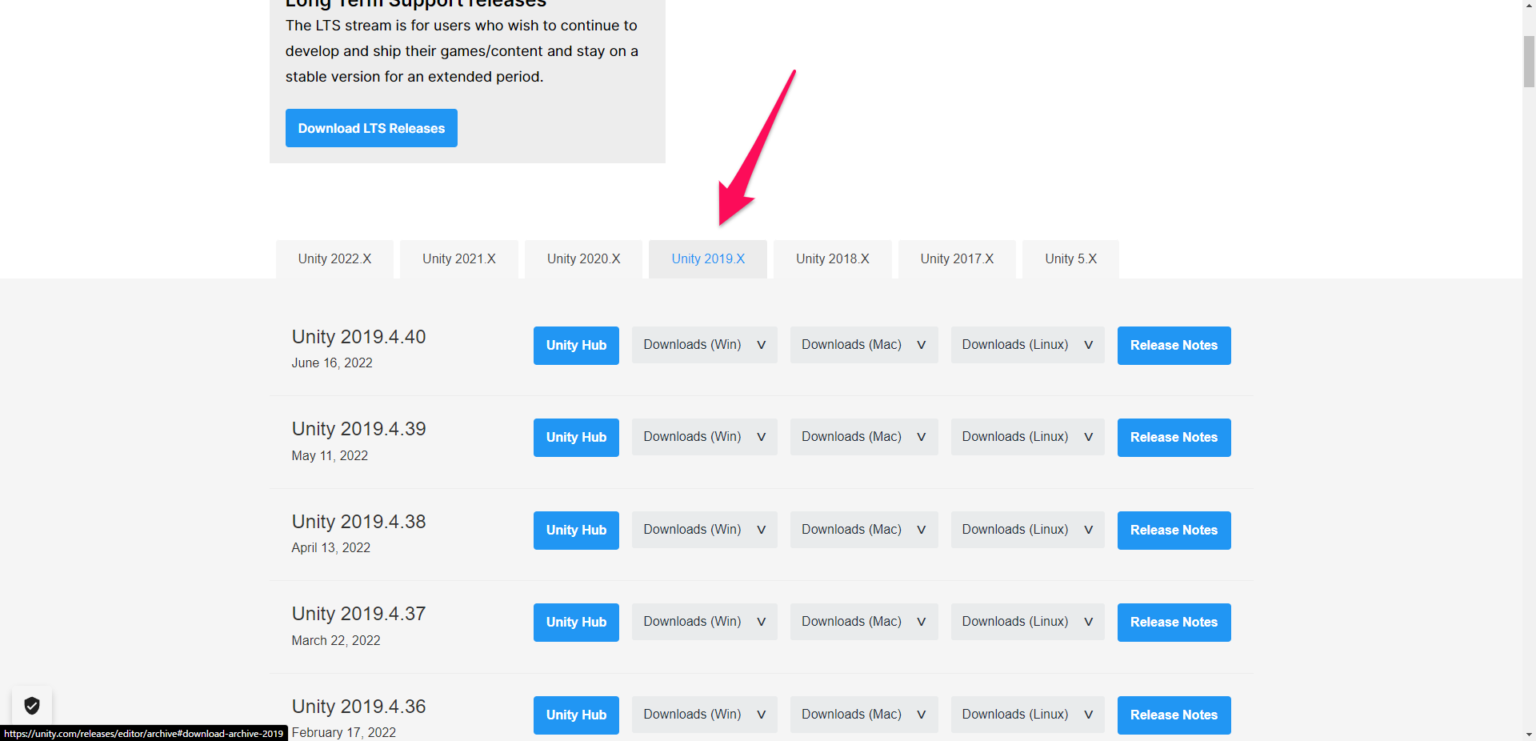This screenshot has height=741, width=1536.
Task: Open the Unity 2018.X tab
Action: coord(832,259)
